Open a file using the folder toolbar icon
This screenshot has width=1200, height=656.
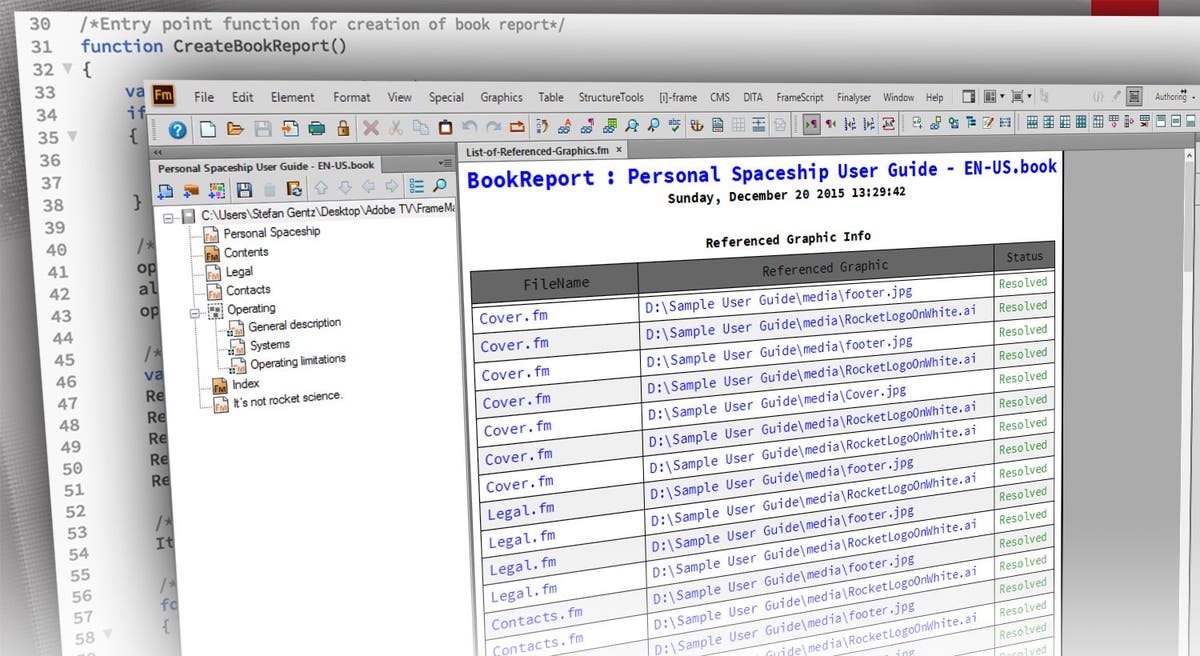[x=236, y=130]
